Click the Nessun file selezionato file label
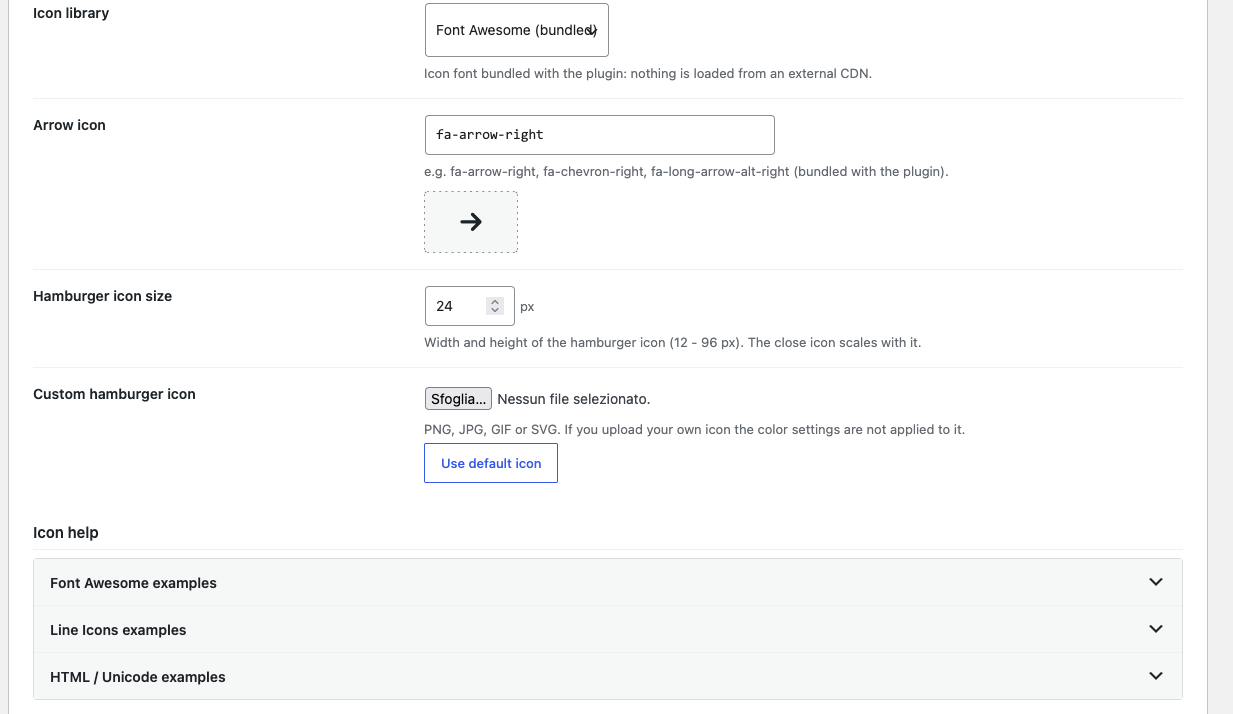This screenshot has width=1233, height=714. pyautogui.click(x=574, y=399)
